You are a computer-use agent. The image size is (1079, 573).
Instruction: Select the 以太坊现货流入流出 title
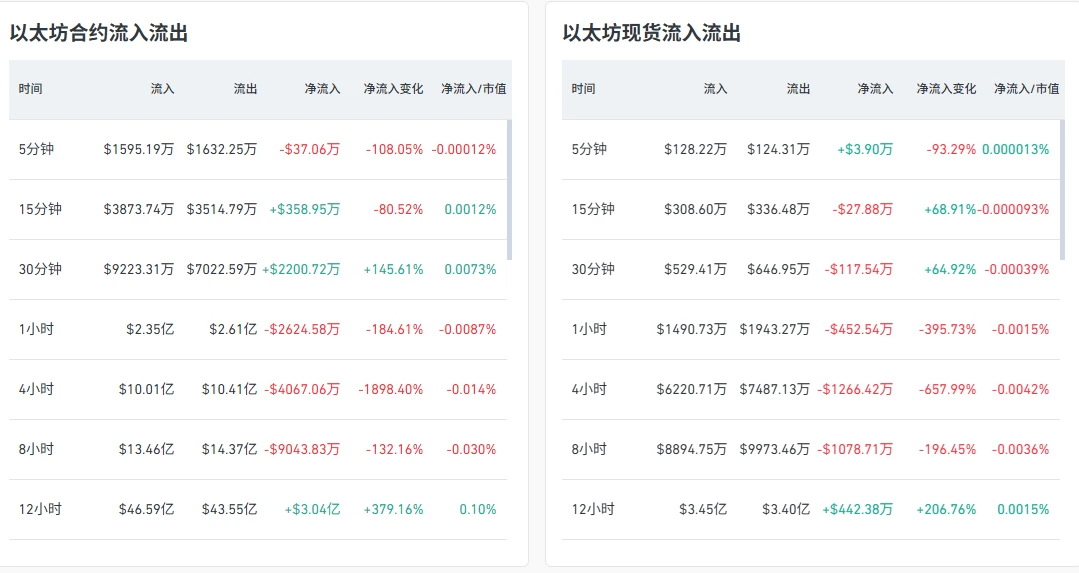pyautogui.click(x=652, y=33)
